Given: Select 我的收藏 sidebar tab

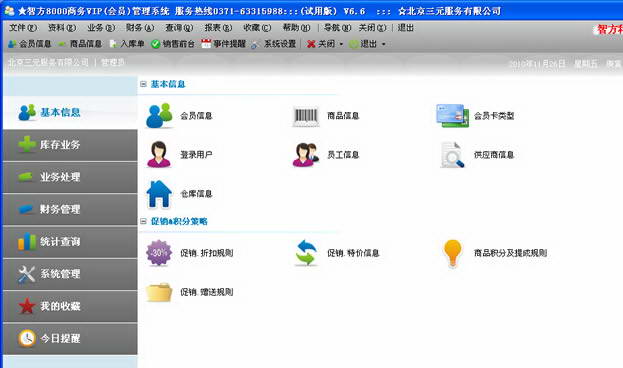Looking at the screenshot, I should tap(70, 306).
